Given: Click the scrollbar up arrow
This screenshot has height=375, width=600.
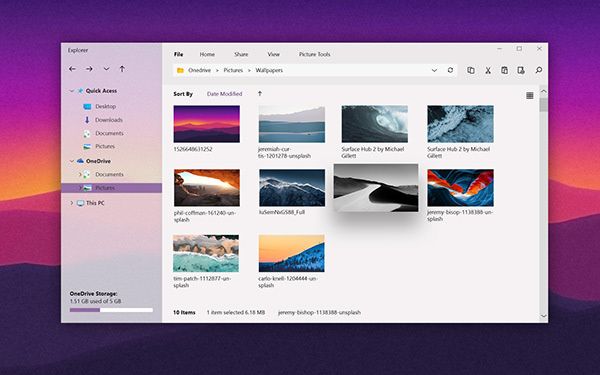Looking at the screenshot, I should click(543, 91).
